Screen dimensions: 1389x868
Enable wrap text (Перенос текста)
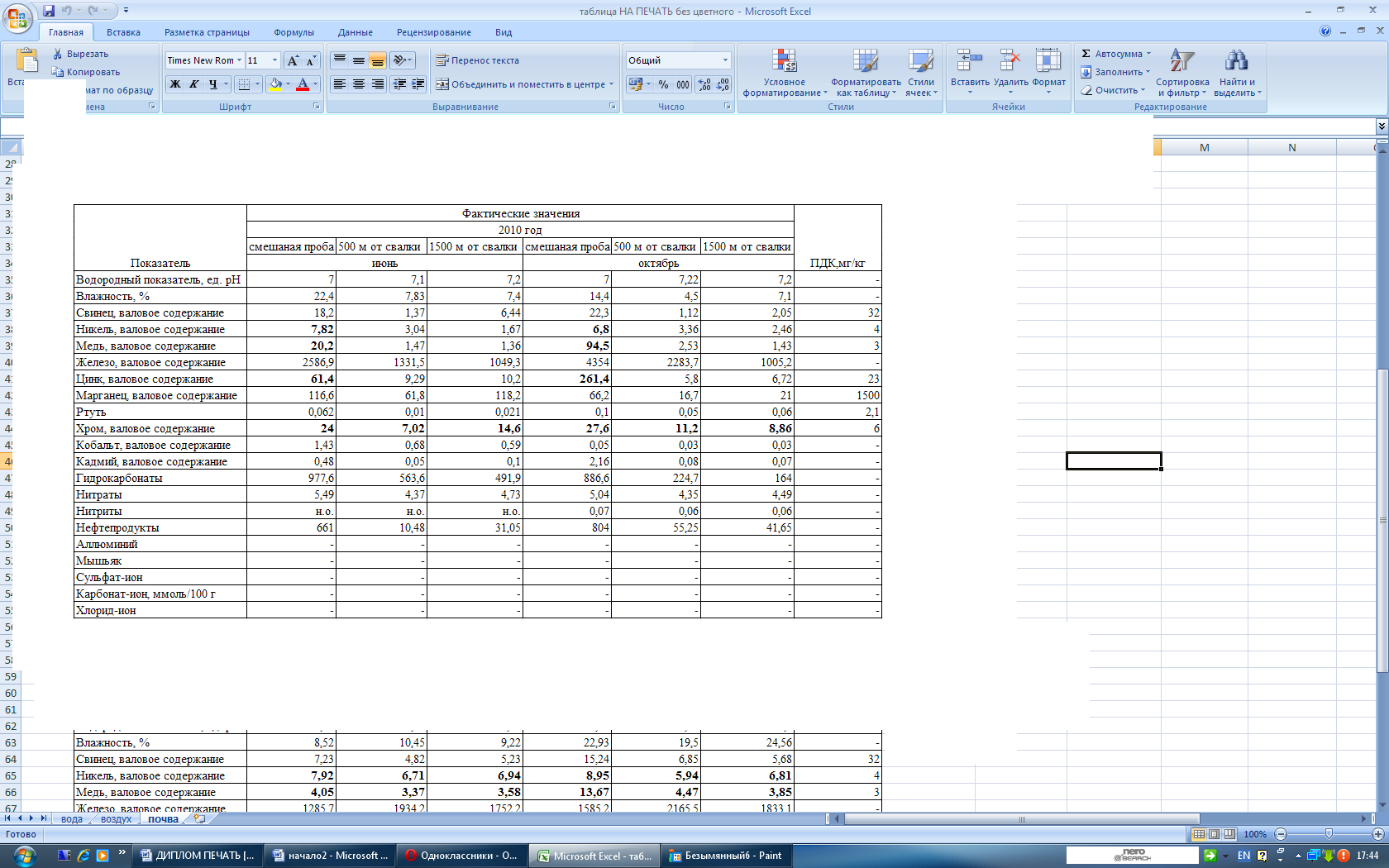pos(478,60)
